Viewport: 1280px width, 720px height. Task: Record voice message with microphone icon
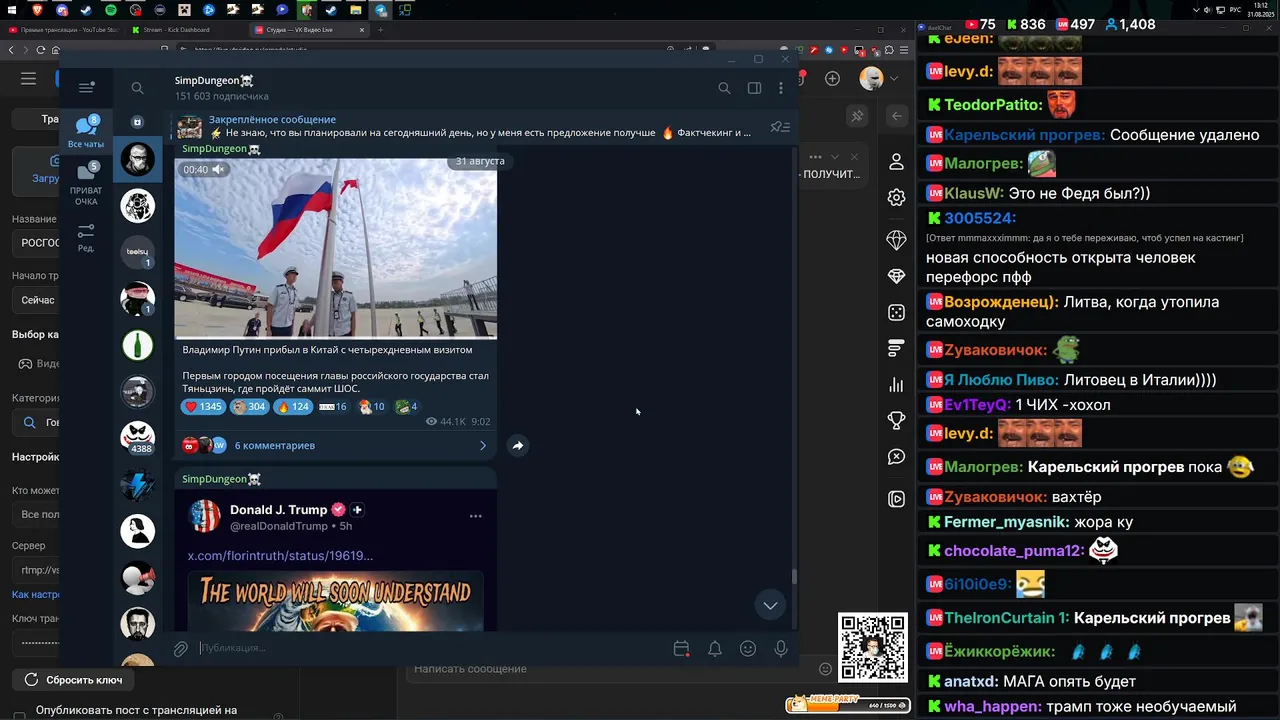pyautogui.click(x=781, y=648)
